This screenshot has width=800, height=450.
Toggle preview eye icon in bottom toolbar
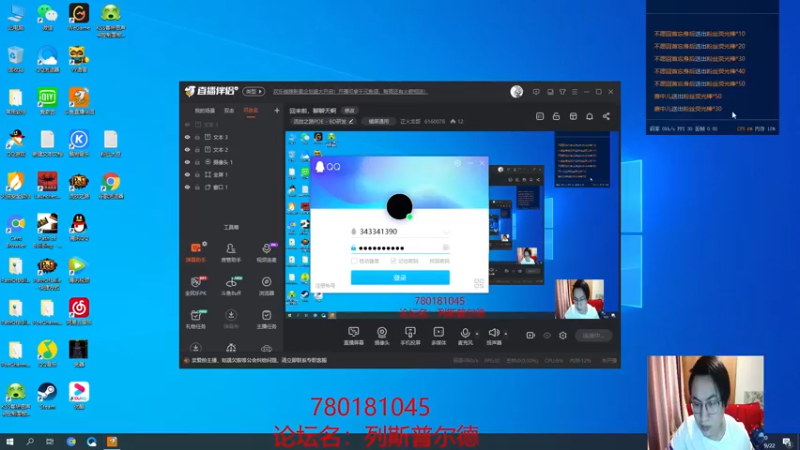pos(547,335)
